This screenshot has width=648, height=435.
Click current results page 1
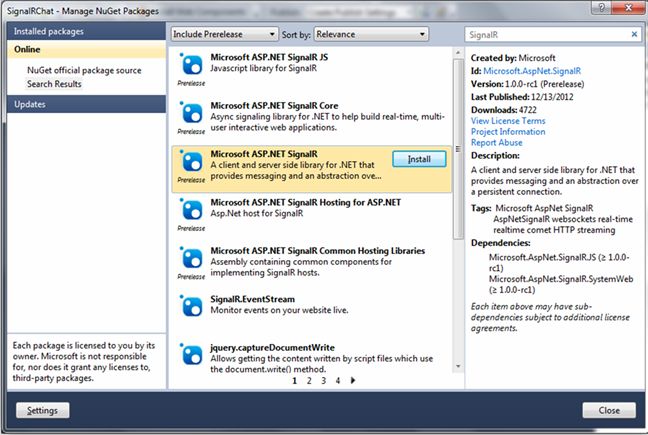(x=294, y=380)
